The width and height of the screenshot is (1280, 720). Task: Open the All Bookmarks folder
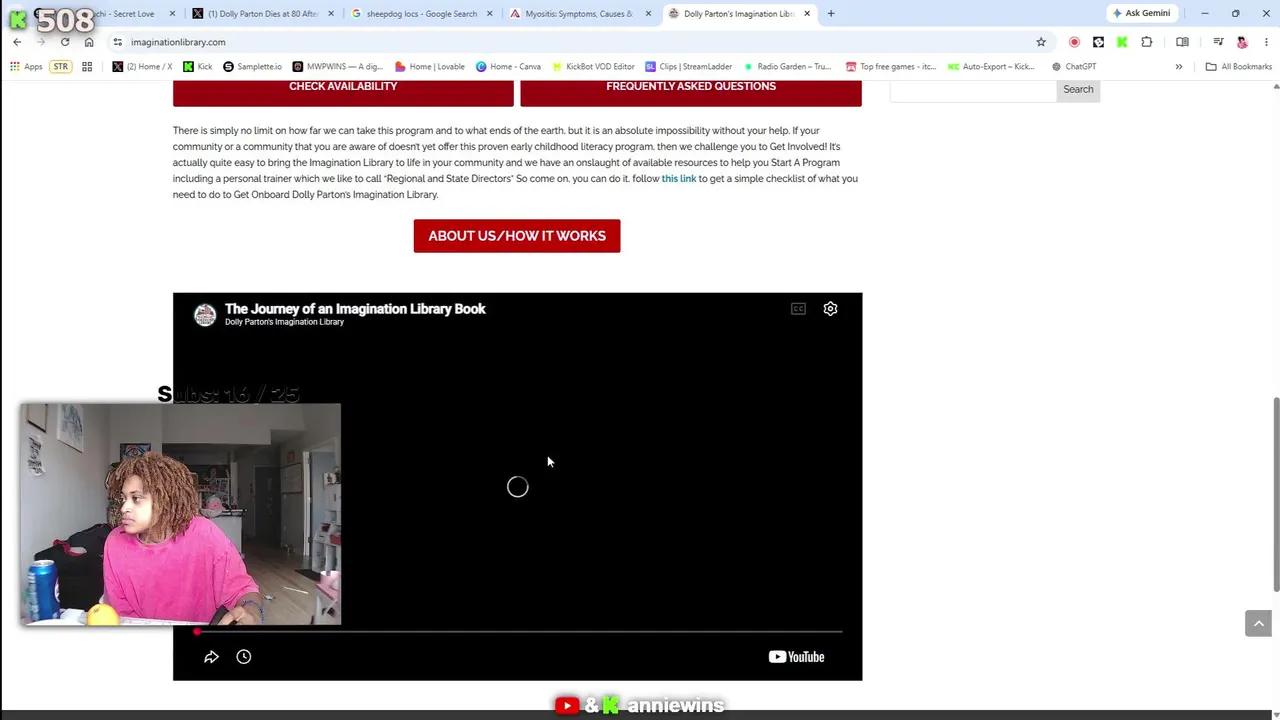[x=1238, y=67]
